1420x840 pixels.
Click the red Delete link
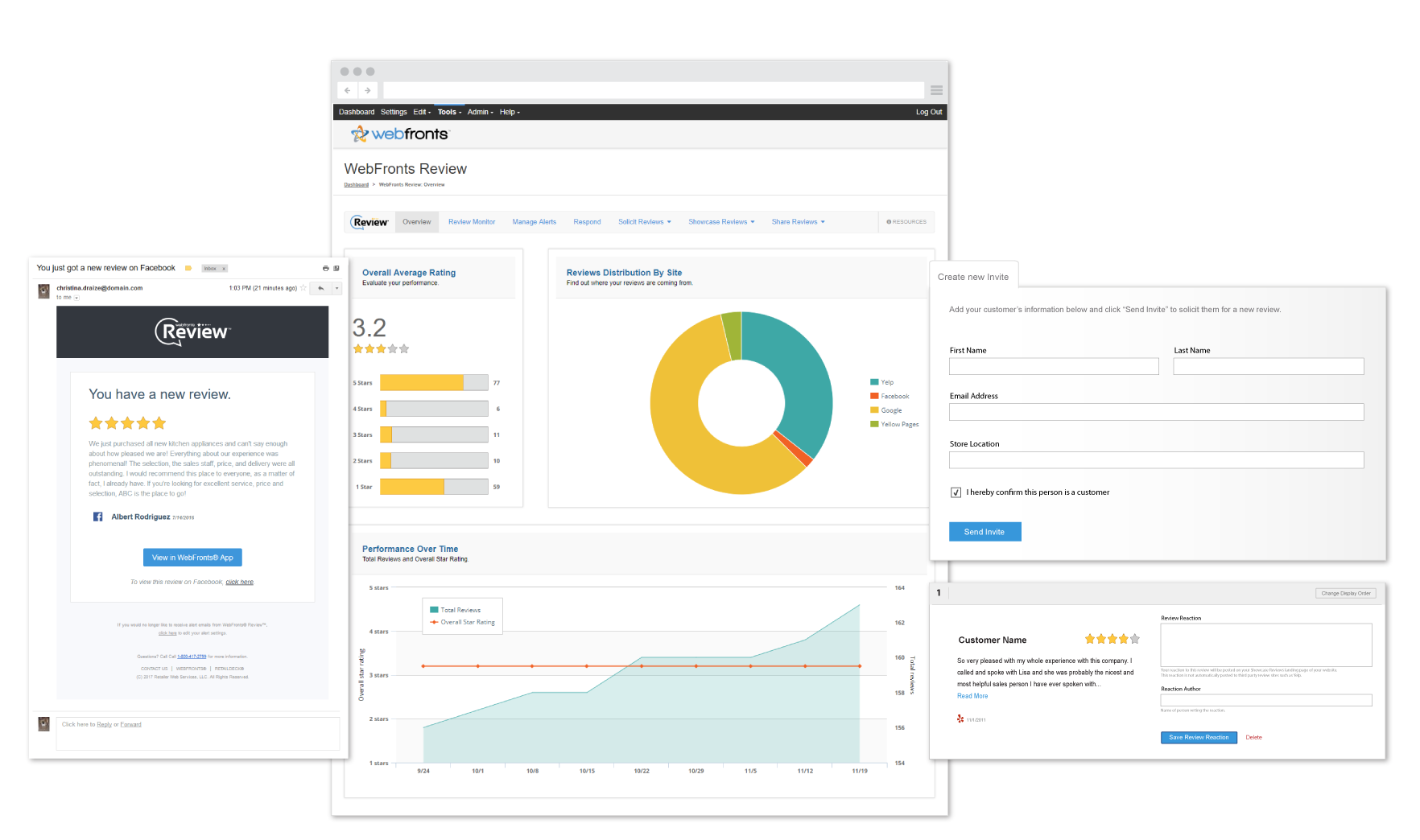[x=1253, y=737]
